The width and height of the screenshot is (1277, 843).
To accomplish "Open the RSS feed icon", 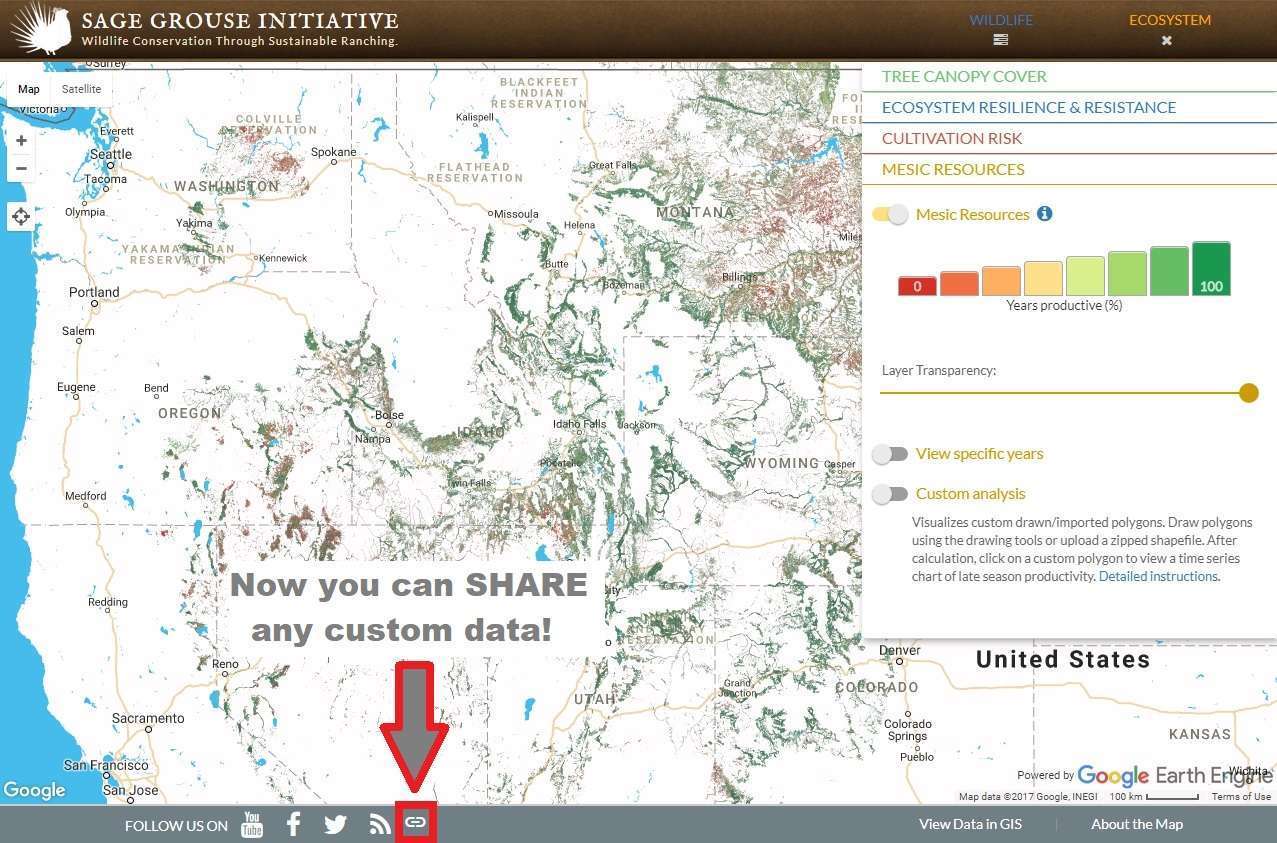I will pos(380,825).
